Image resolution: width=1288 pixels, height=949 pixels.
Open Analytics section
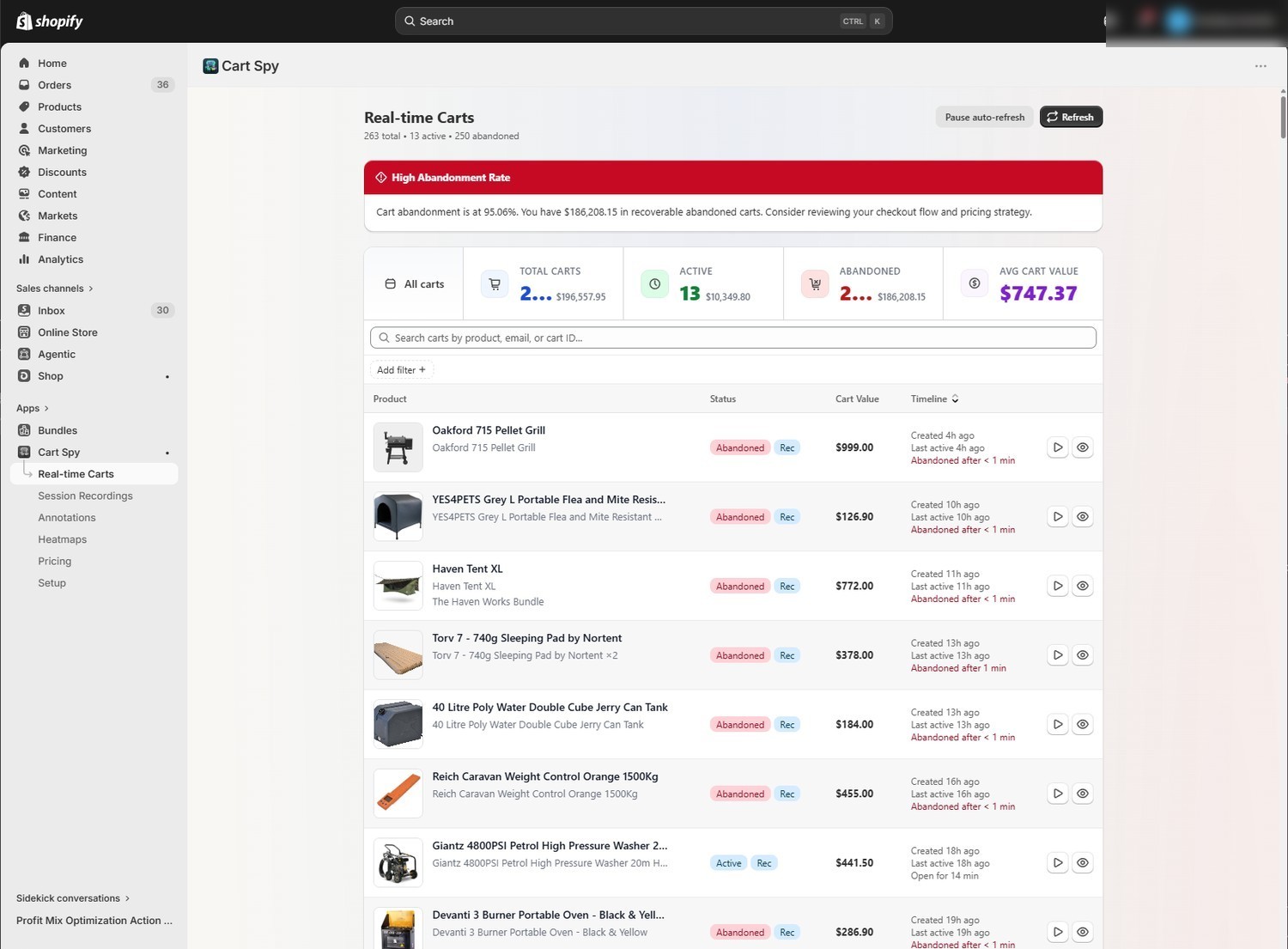[x=60, y=259]
